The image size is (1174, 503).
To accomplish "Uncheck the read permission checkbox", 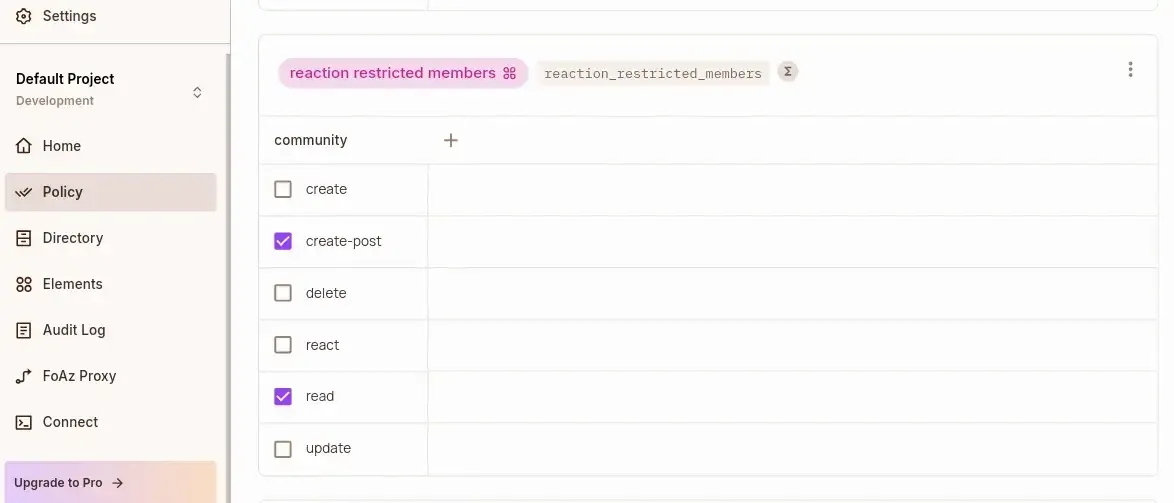I will click(283, 396).
